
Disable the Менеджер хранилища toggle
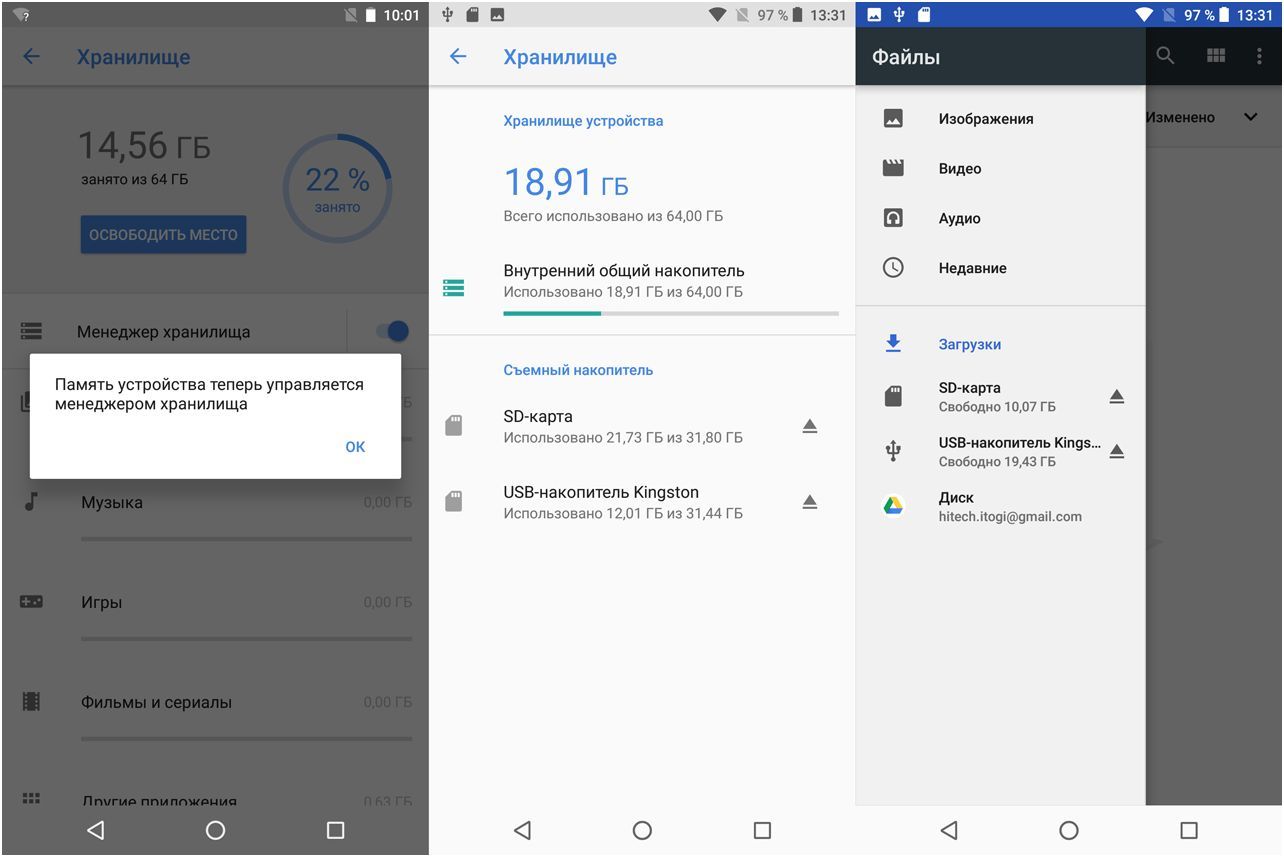pos(394,330)
